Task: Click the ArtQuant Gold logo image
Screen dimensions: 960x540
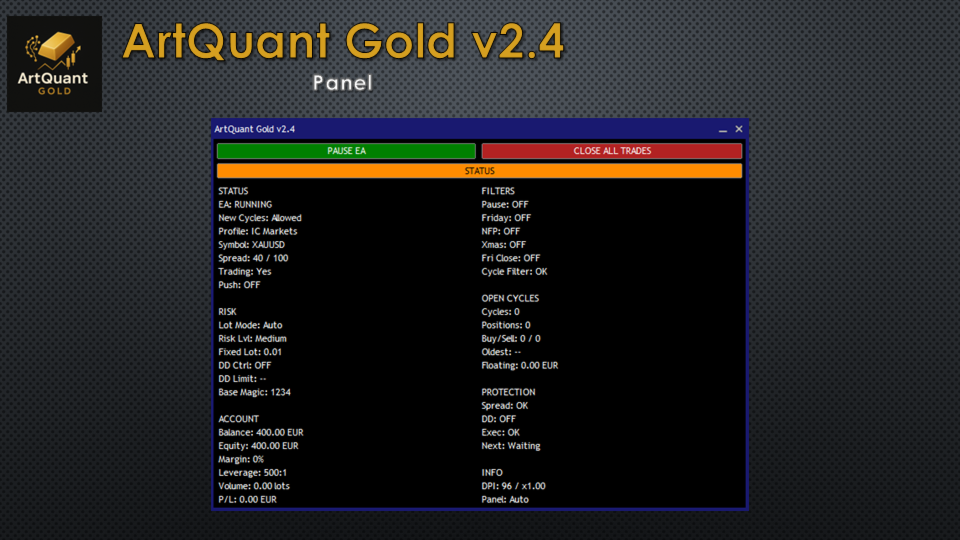Action: click(x=54, y=64)
